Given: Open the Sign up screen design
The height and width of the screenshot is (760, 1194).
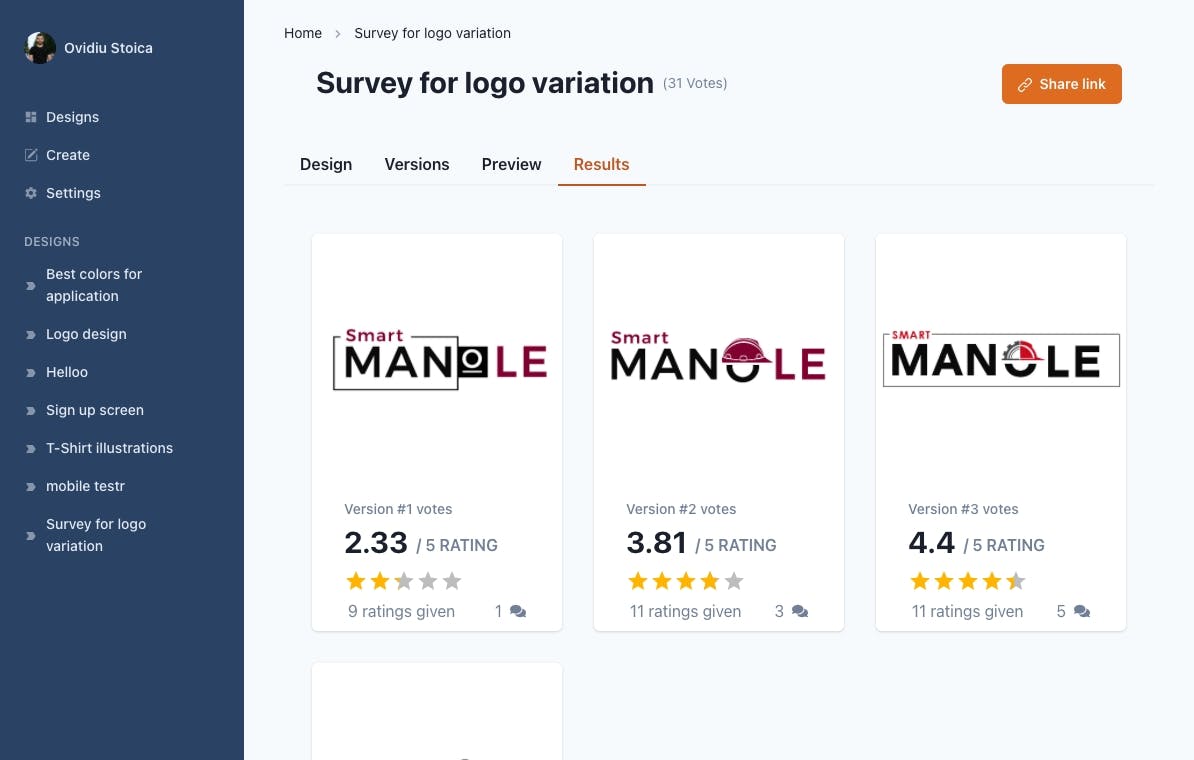Looking at the screenshot, I should [x=94, y=410].
